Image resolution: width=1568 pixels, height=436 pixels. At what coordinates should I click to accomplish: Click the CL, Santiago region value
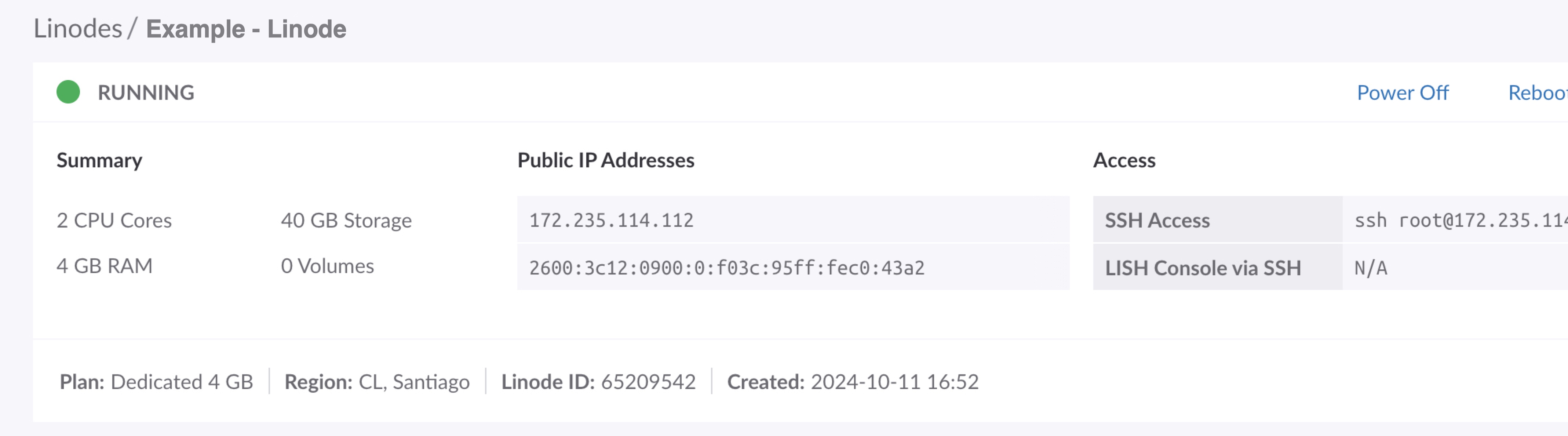click(x=414, y=382)
